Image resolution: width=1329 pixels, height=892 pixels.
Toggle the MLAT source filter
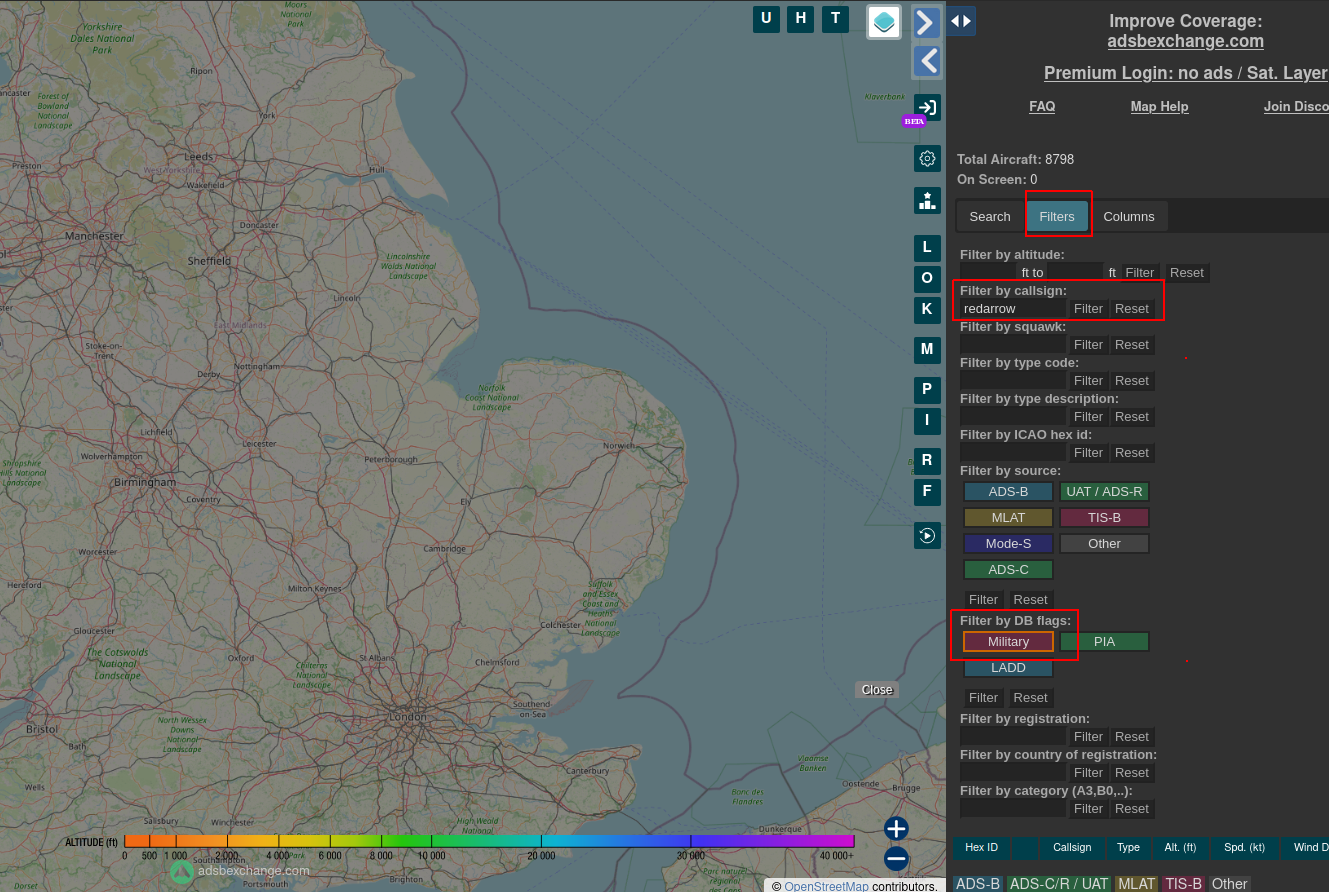coord(1007,517)
